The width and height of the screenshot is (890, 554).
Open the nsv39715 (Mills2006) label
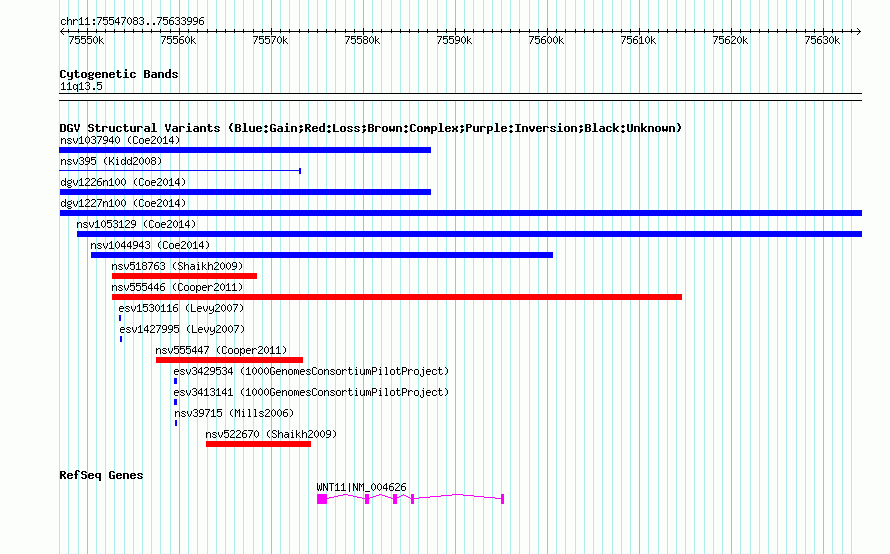(234, 413)
